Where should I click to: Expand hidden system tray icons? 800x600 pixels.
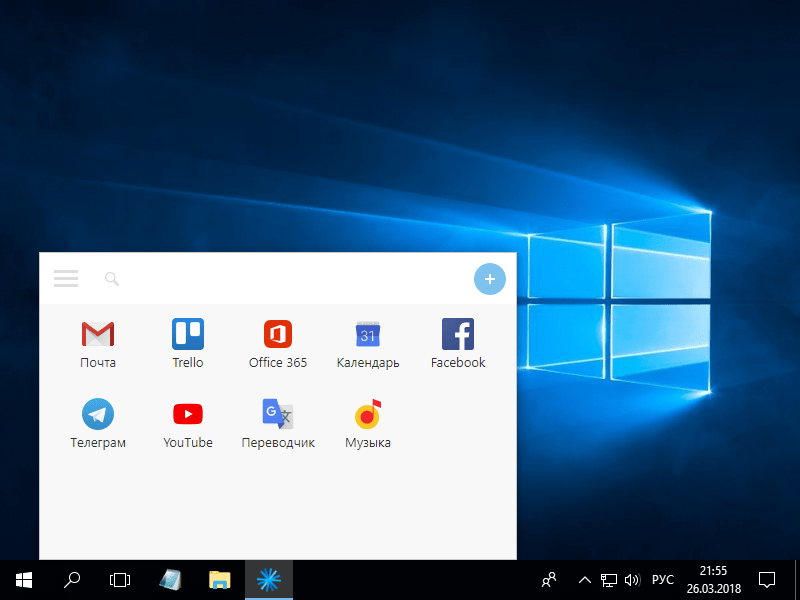(x=584, y=579)
